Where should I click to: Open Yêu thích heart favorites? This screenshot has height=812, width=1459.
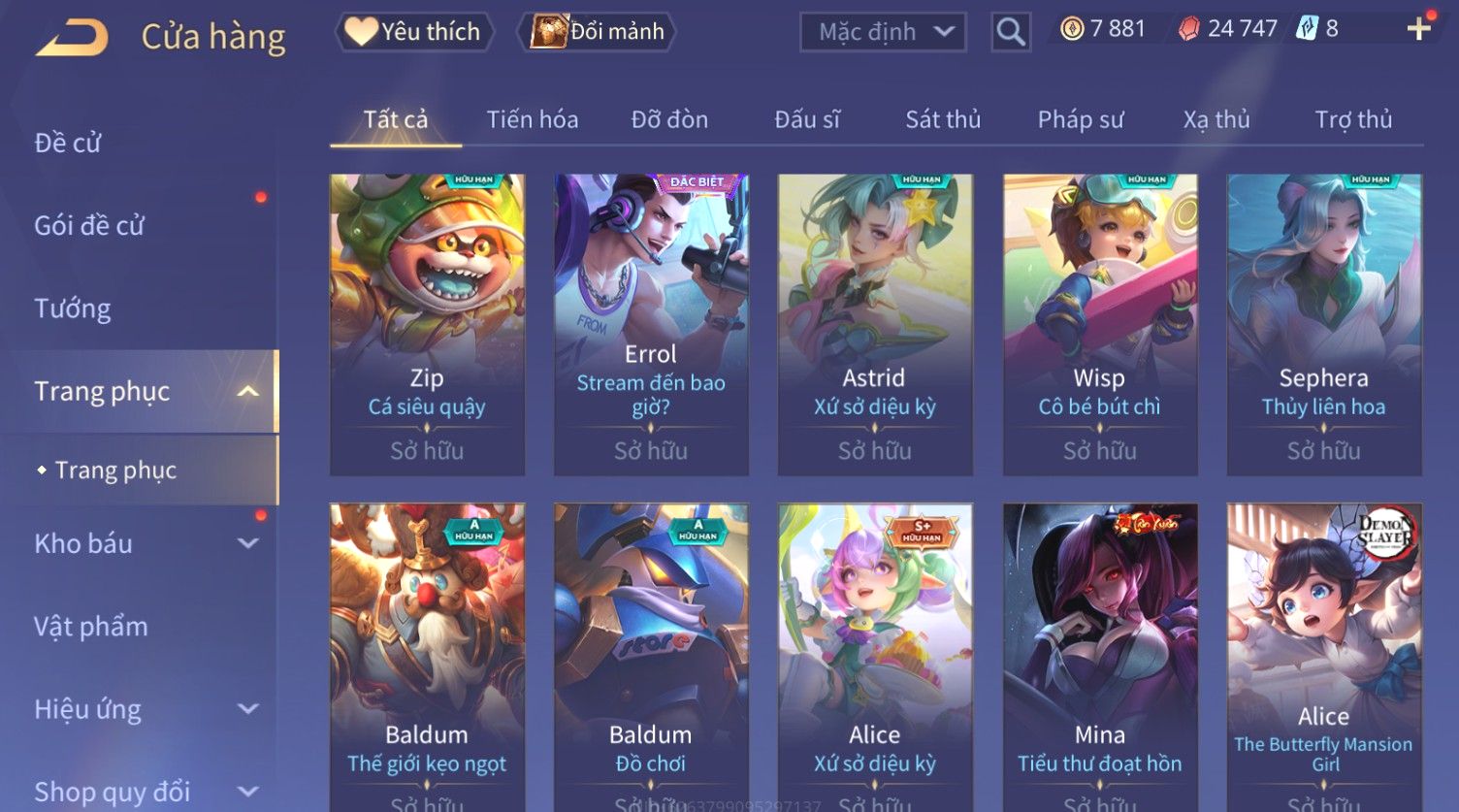414,32
